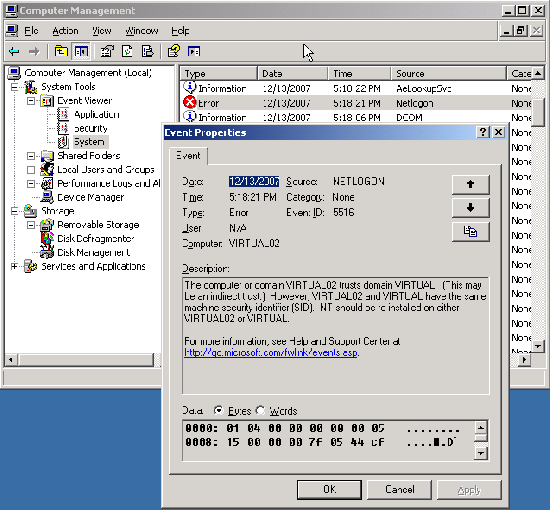550x510 pixels.
Task: Sort event list by Date column header
Action: point(293,74)
